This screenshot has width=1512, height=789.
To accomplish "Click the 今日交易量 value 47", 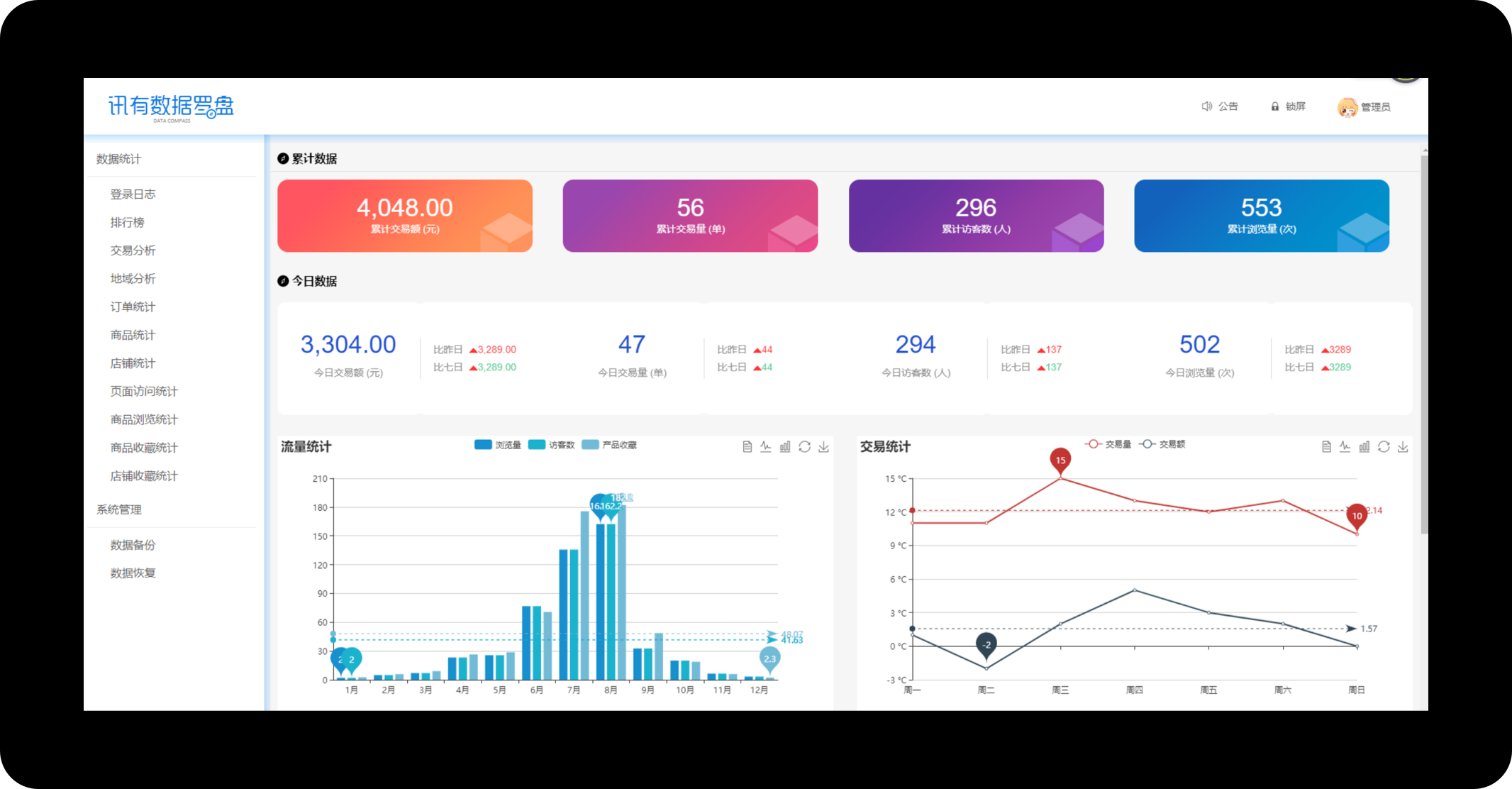I will coord(632,345).
